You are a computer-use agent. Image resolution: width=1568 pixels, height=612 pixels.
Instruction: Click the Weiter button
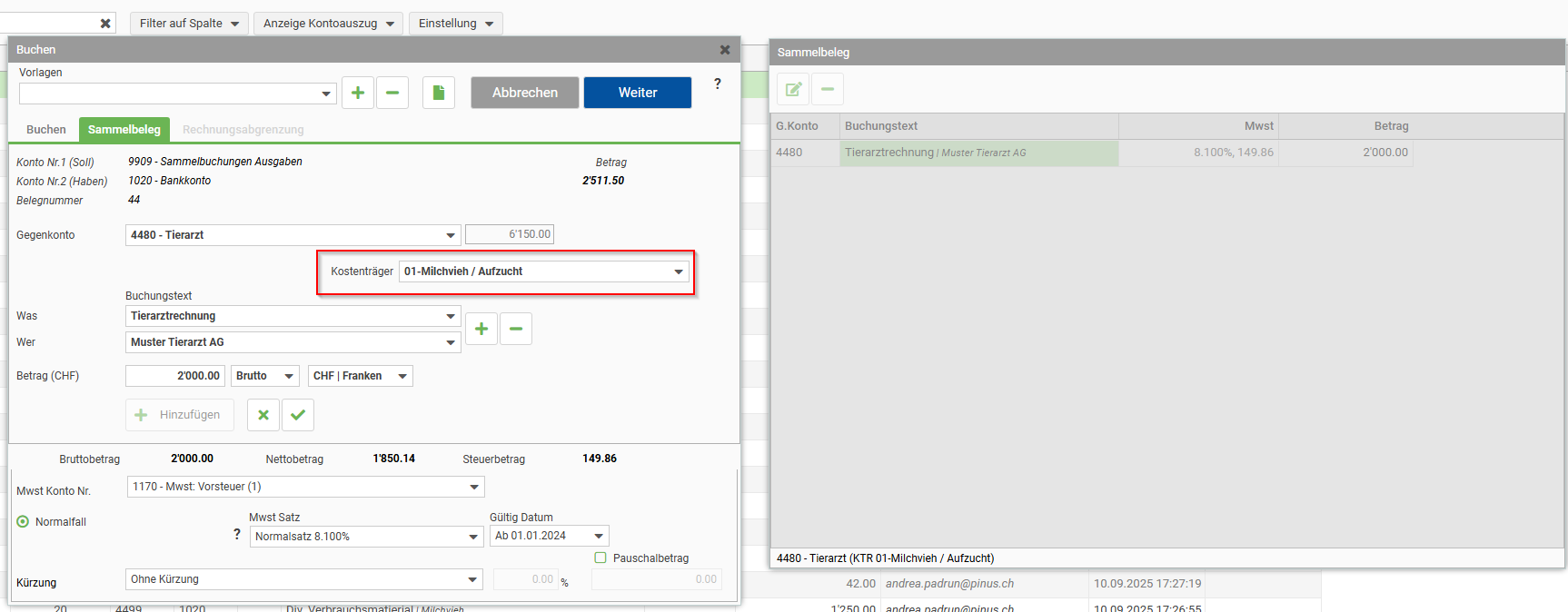pyautogui.click(x=637, y=93)
